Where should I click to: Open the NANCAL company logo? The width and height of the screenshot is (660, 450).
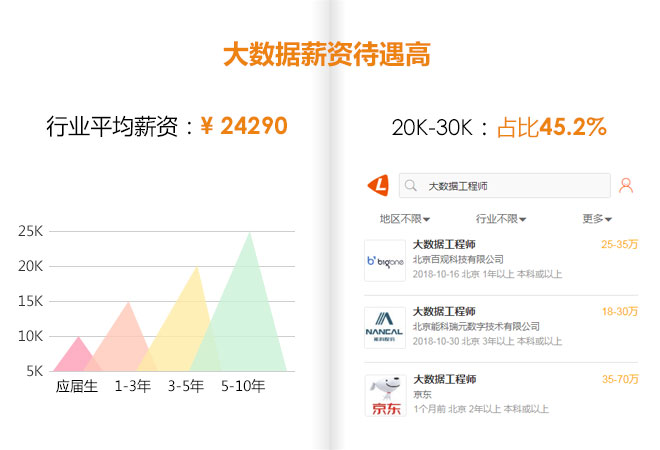pyautogui.click(x=385, y=327)
